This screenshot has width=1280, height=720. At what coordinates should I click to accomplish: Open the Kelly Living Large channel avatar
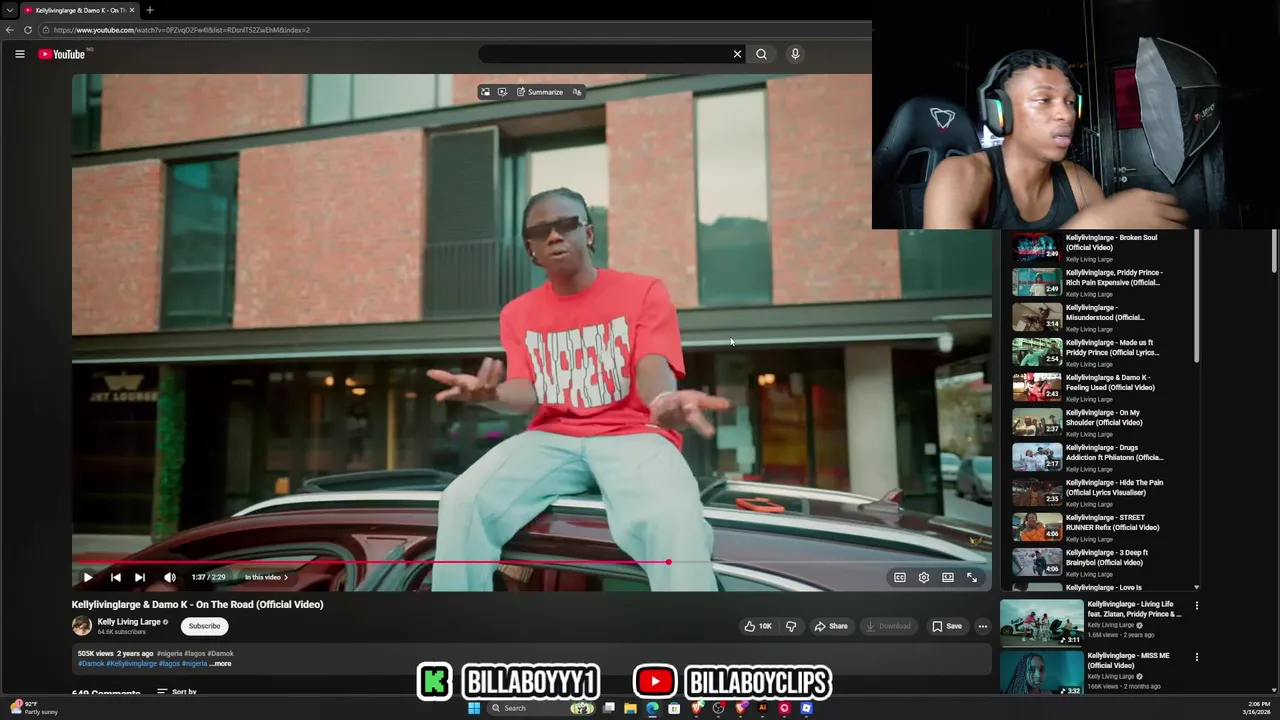pyautogui.click(x=82, y=626)
